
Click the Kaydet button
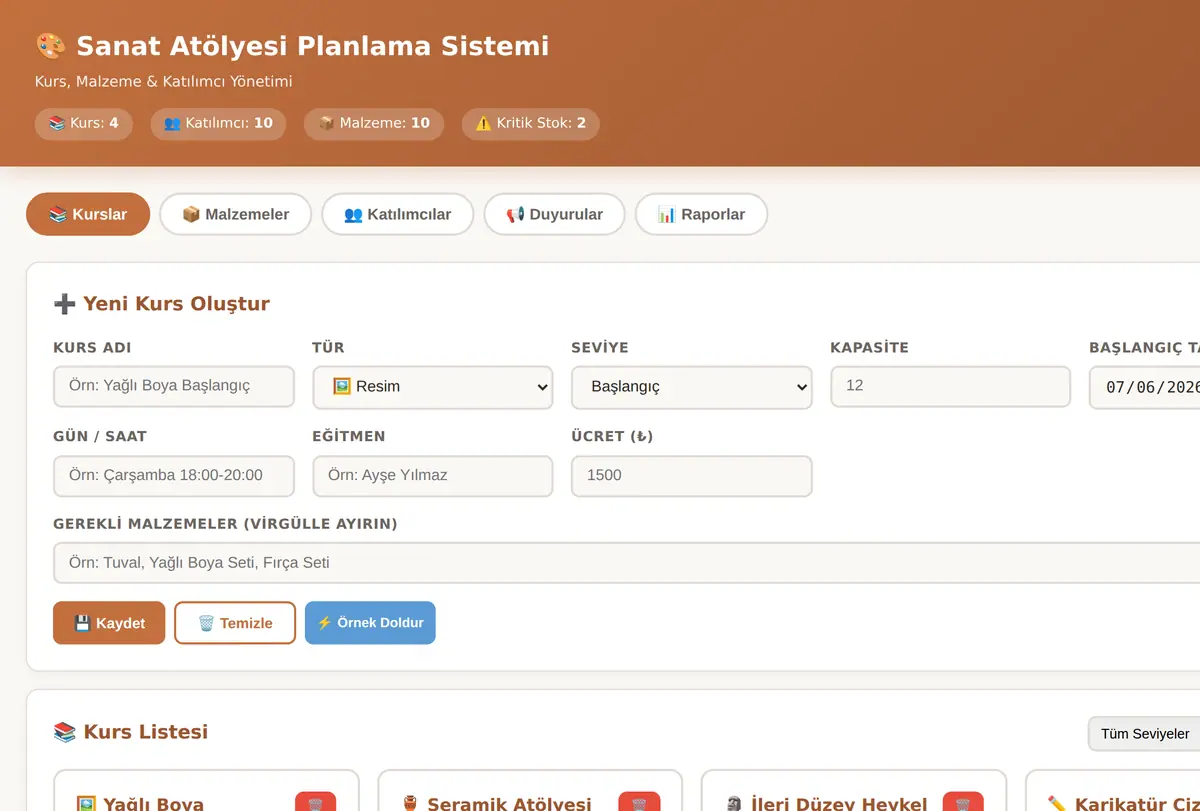coord(109,623)
